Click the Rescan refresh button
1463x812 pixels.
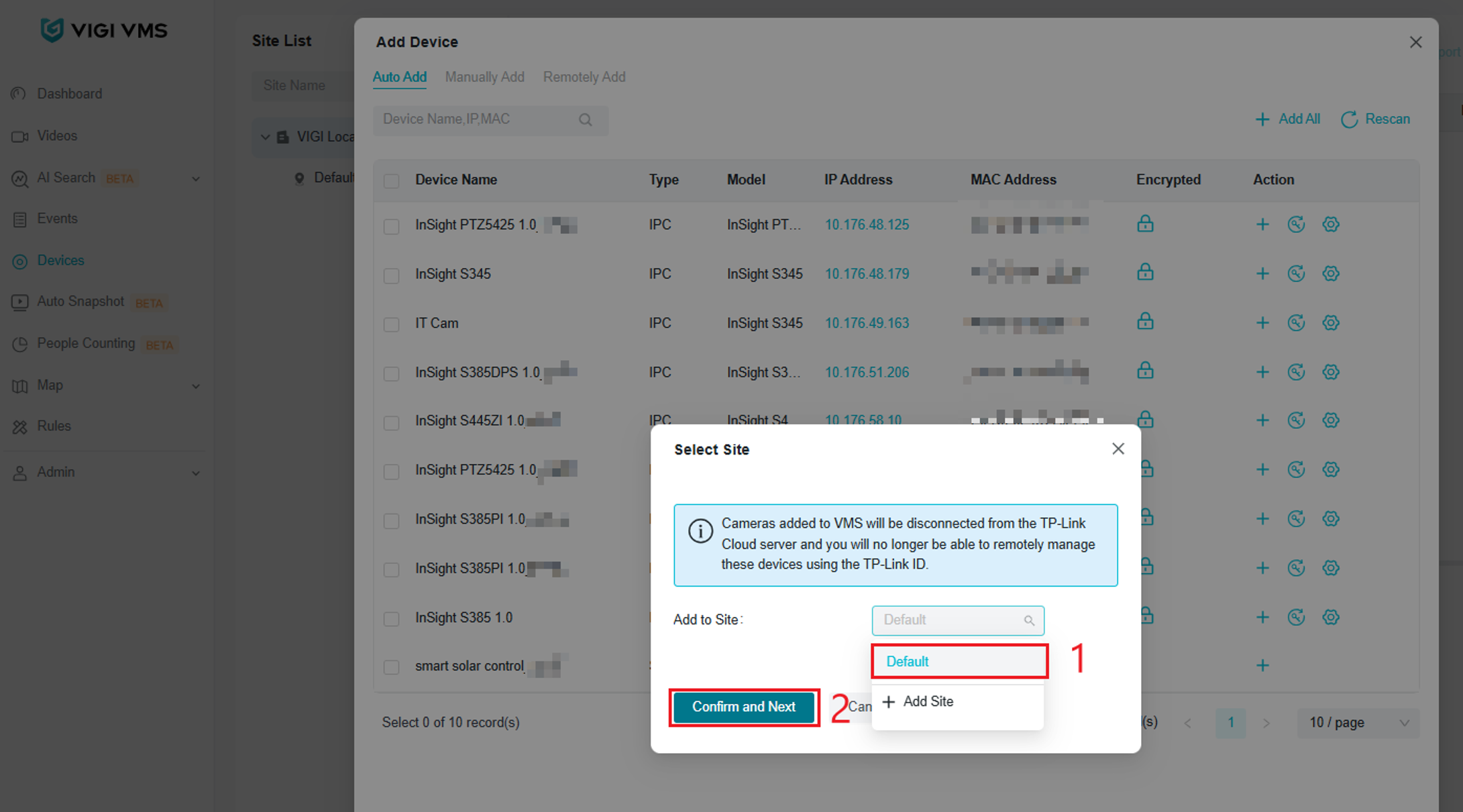point(1375,119)
